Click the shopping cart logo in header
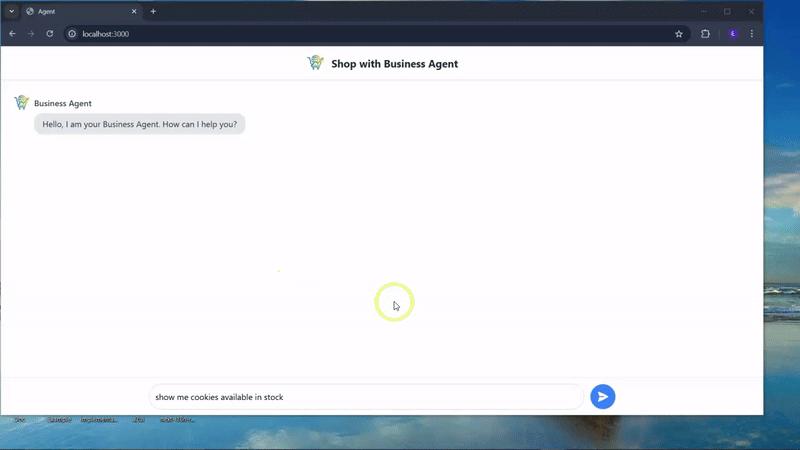The height and width of the screenshot is (450, 800). 316,63
